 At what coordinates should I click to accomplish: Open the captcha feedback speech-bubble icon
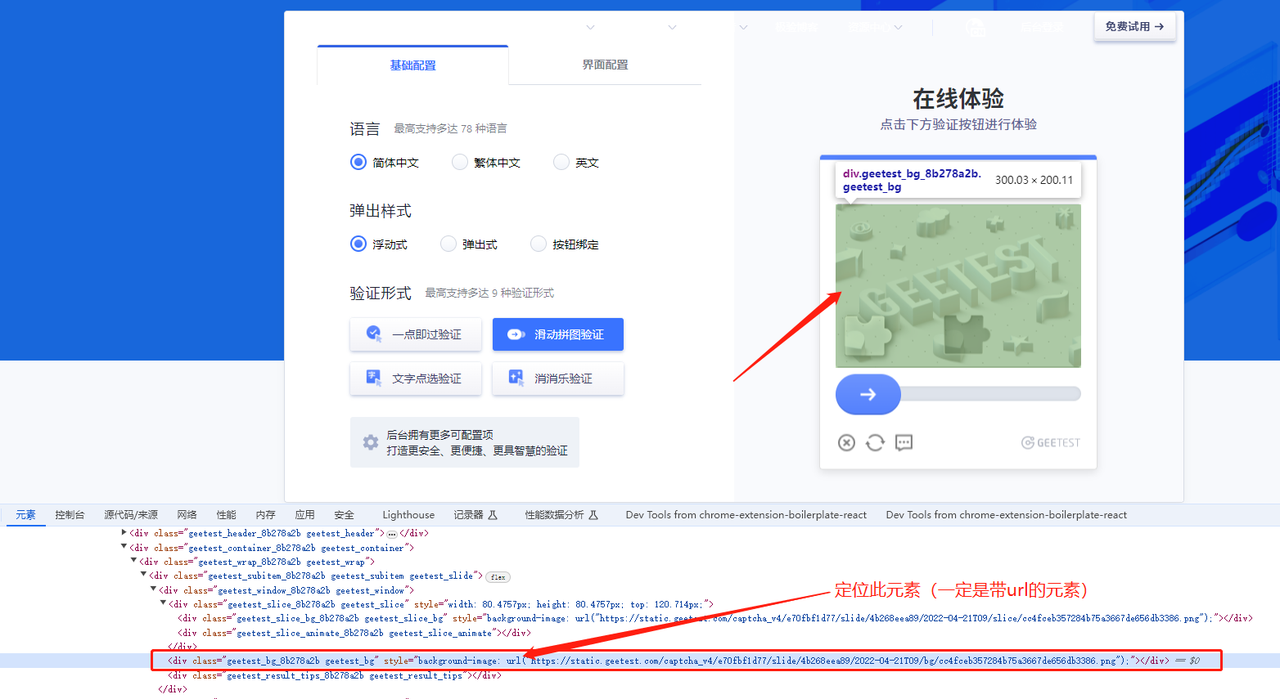[x=904, y=442]
